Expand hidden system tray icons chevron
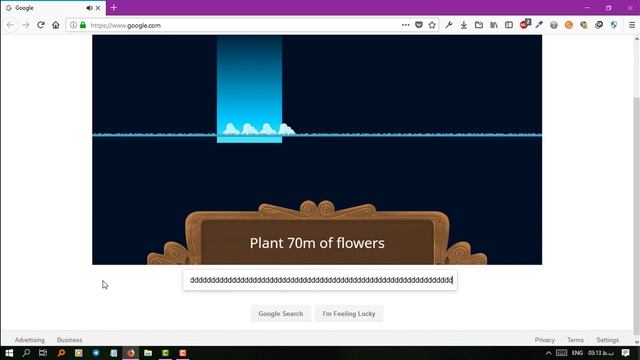Screen dimensions: 640x360 pyautogui.click(x=549, y=353)
